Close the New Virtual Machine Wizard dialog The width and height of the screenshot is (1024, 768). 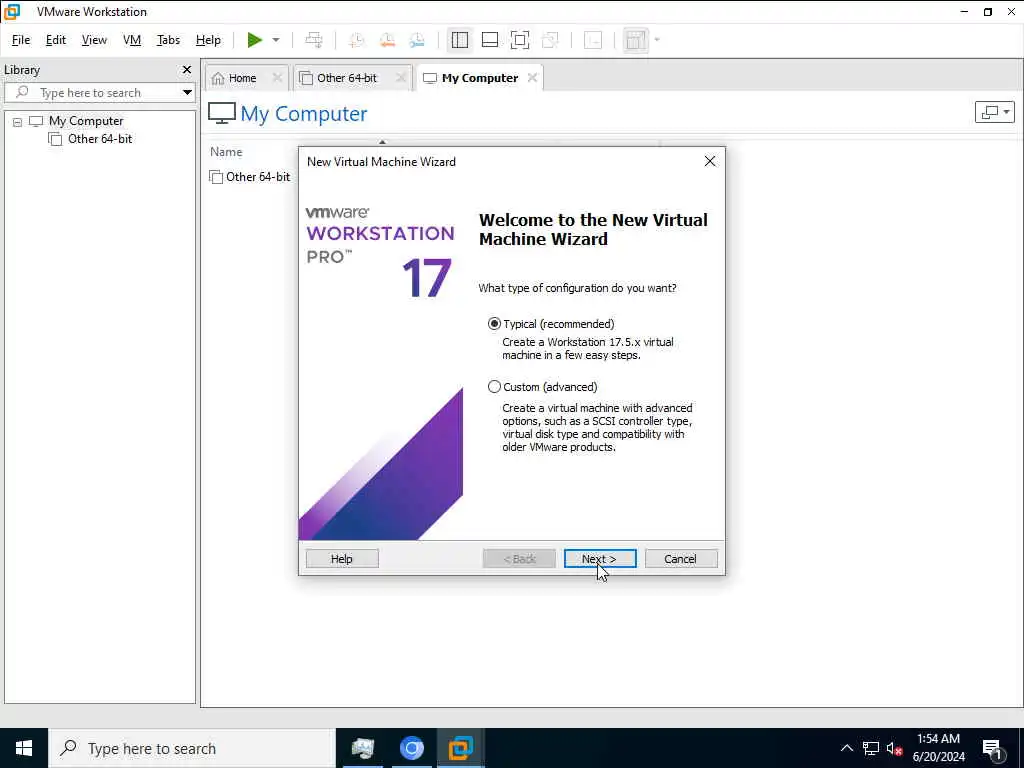point(710,161)
